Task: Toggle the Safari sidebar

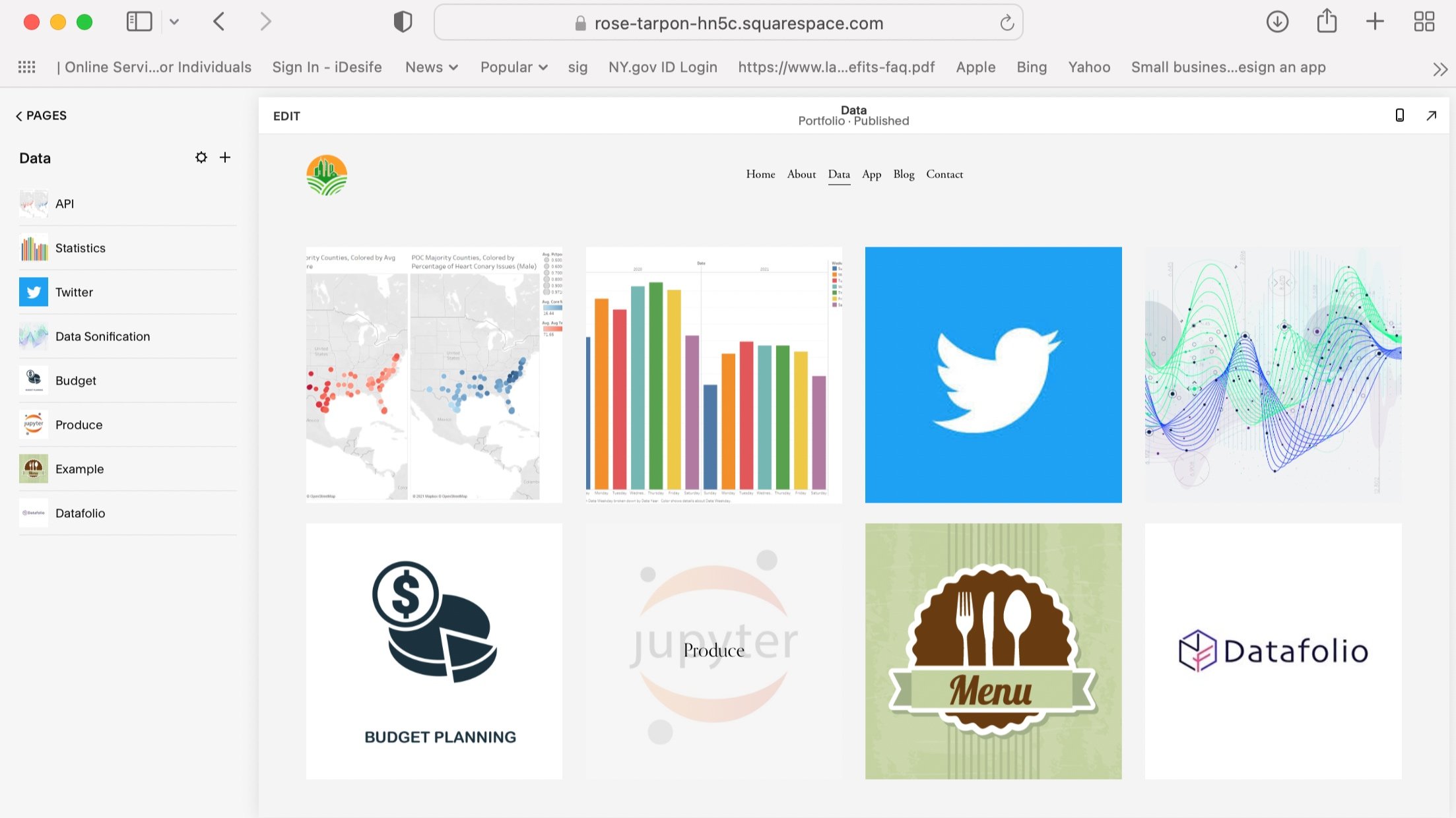Action: [139, 22]
